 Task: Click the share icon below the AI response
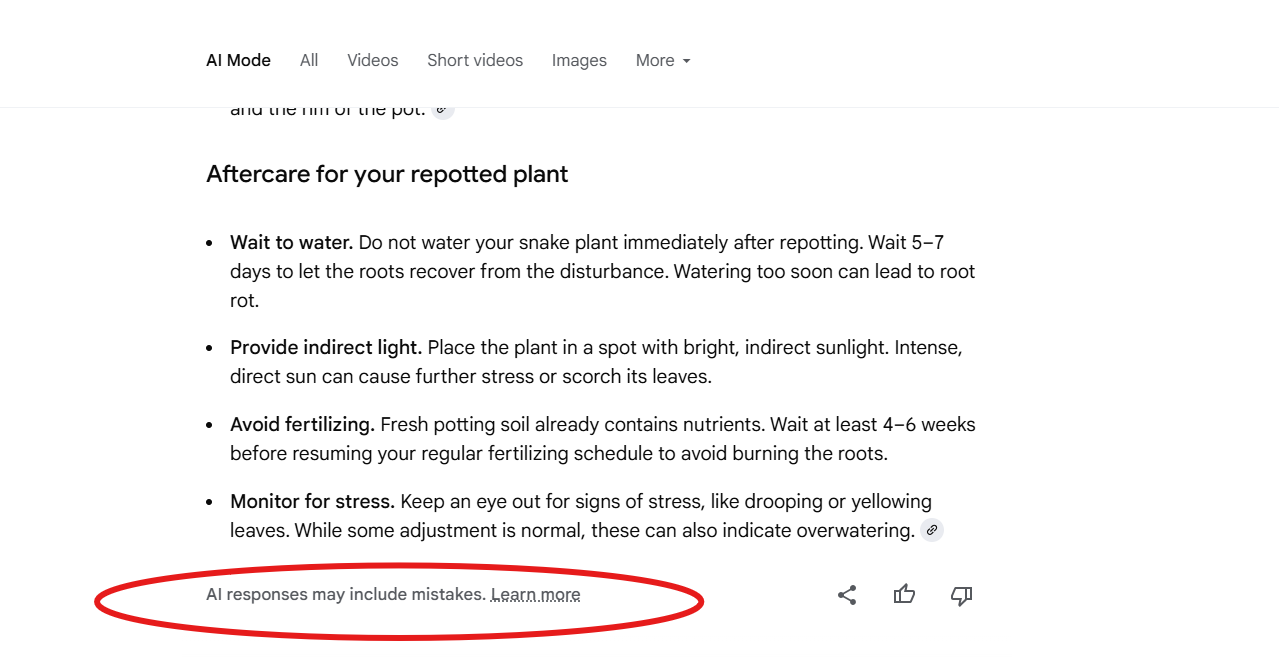coord(846,595)
